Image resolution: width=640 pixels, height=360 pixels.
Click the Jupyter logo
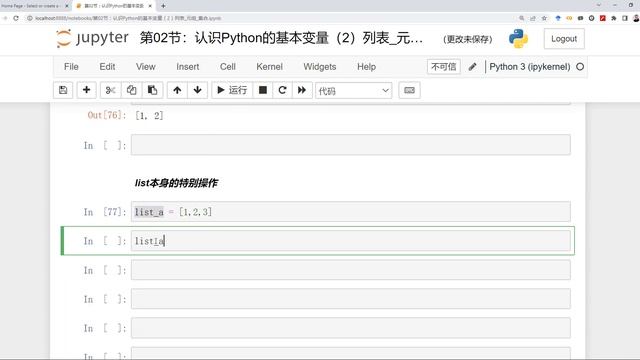[92, 38]
